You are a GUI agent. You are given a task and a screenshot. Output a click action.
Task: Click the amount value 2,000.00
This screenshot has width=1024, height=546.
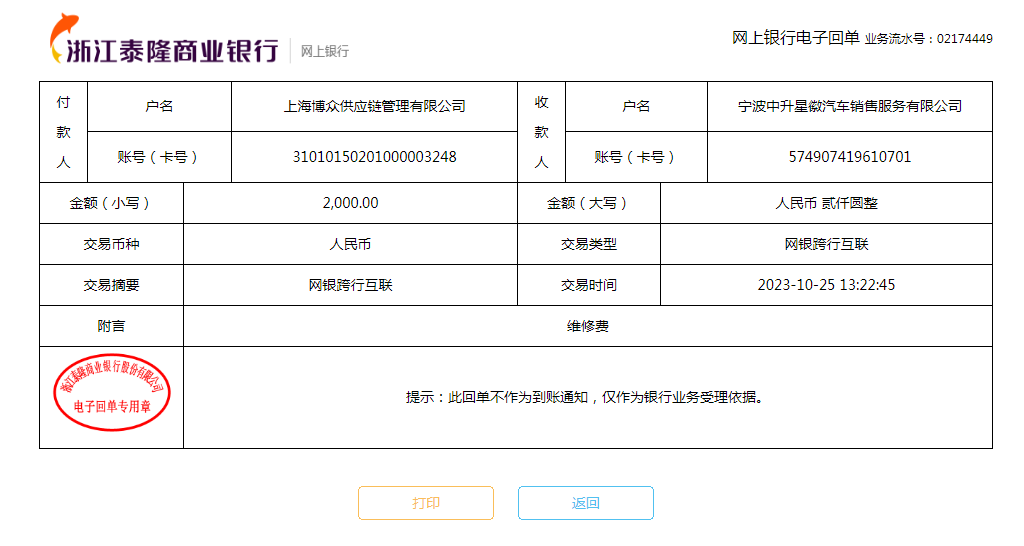[350, 203]
